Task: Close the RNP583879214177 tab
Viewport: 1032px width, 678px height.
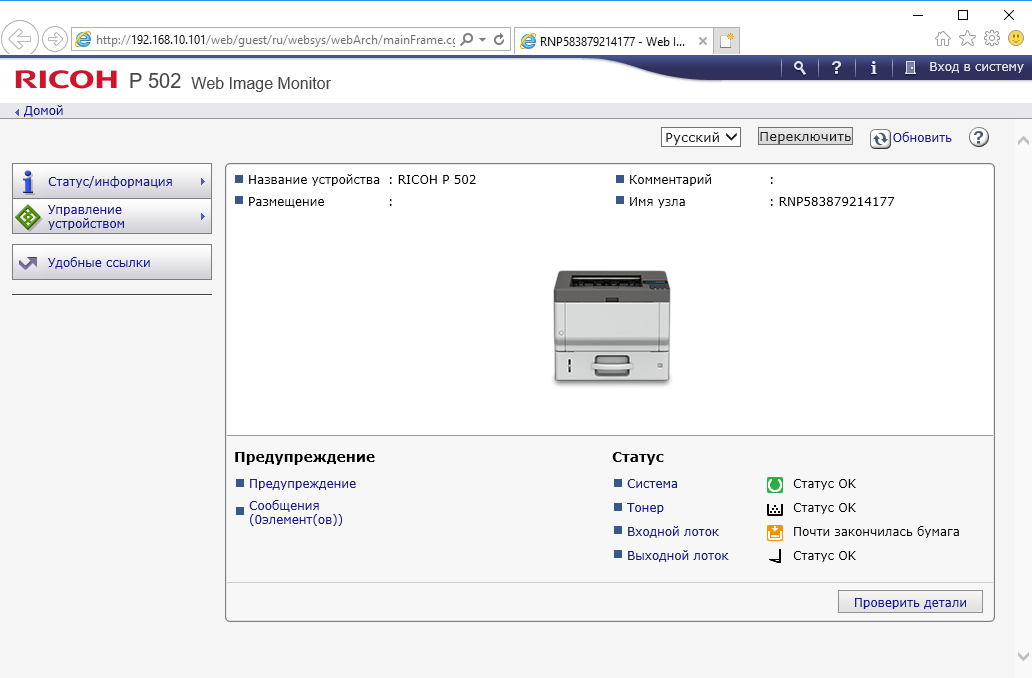Action: (x=702, y=41)
